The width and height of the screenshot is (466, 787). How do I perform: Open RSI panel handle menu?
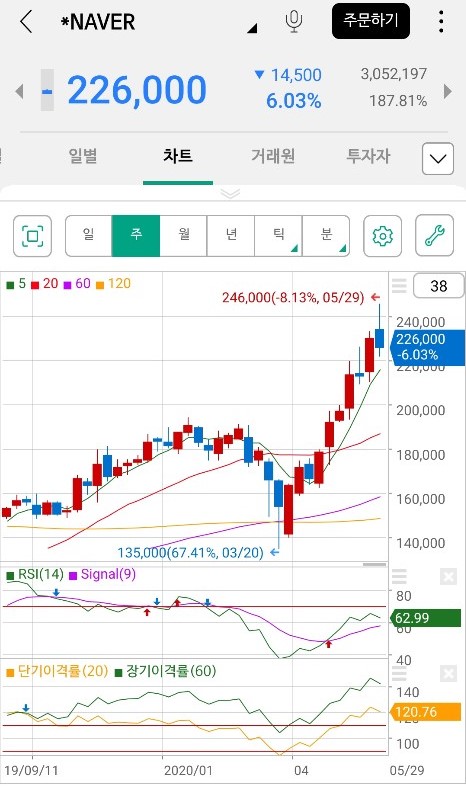coord(399,577)
